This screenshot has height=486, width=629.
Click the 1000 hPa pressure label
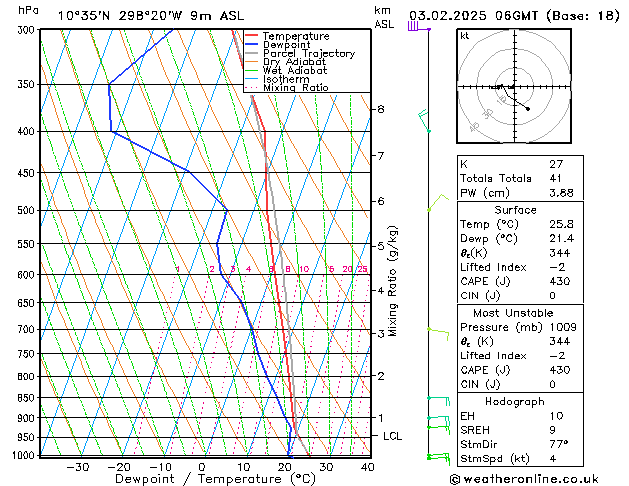tap(24, 455)
